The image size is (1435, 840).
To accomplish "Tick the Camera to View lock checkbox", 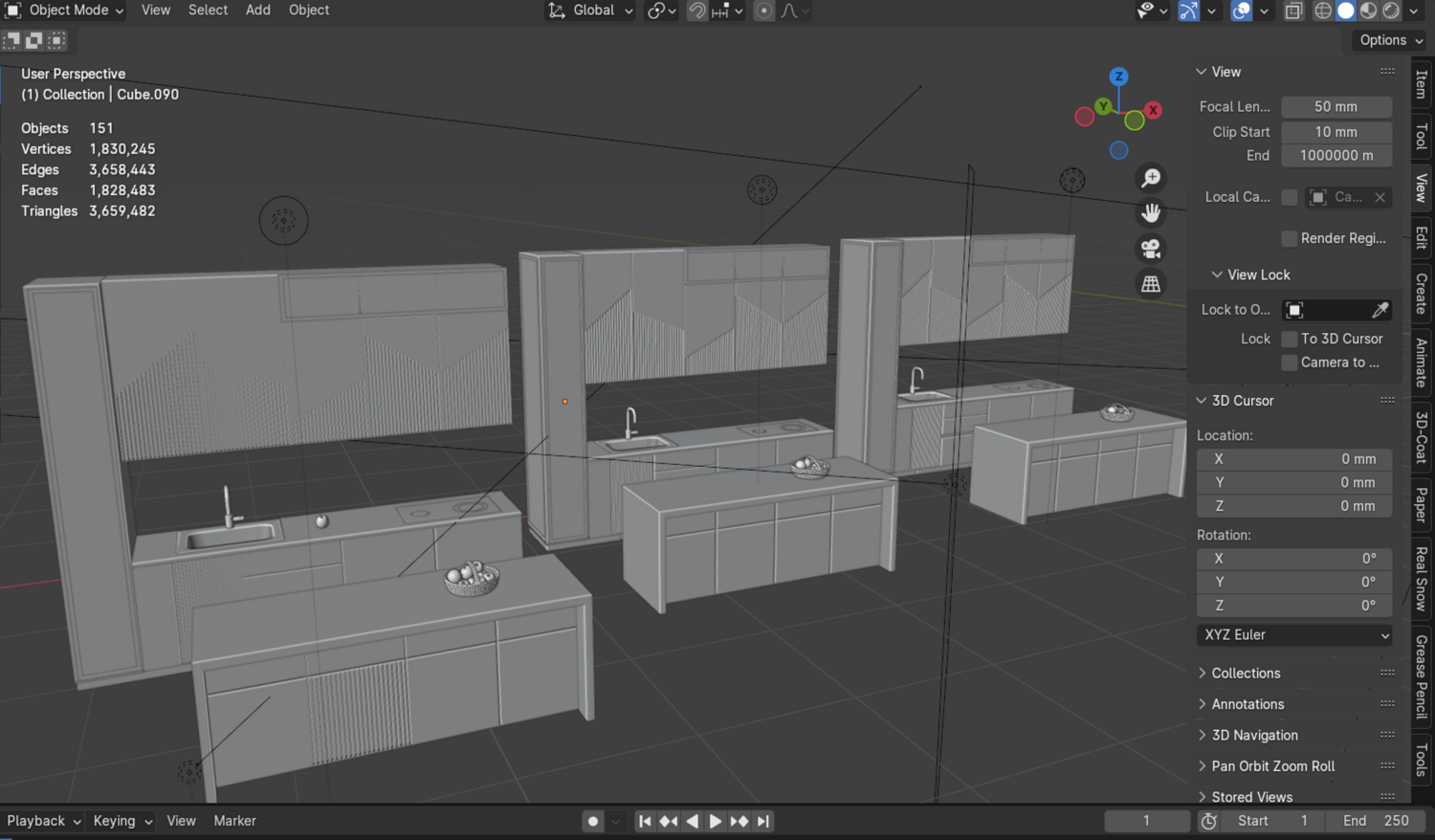I will (1290, 363).
